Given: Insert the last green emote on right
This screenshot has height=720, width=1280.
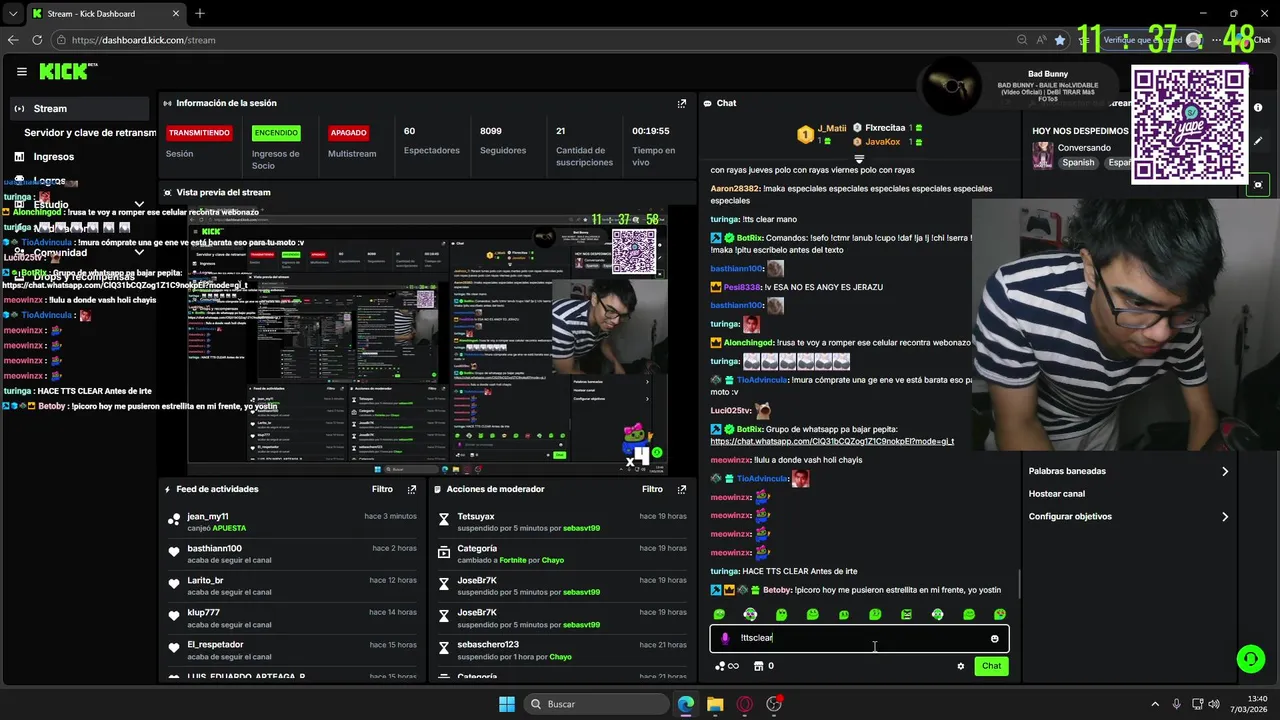Looking at the screenshot, I should coord(1000,614).
